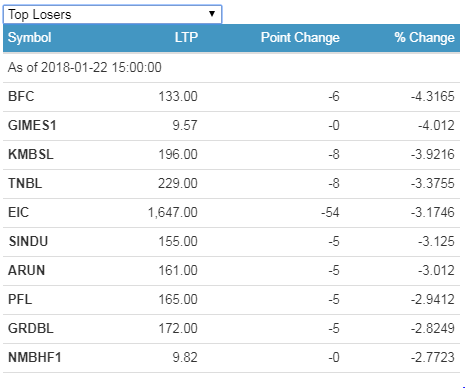Open the EIC stock symbol
The height and width of the screenshot is (388, 467).
[x=18, y=212]
